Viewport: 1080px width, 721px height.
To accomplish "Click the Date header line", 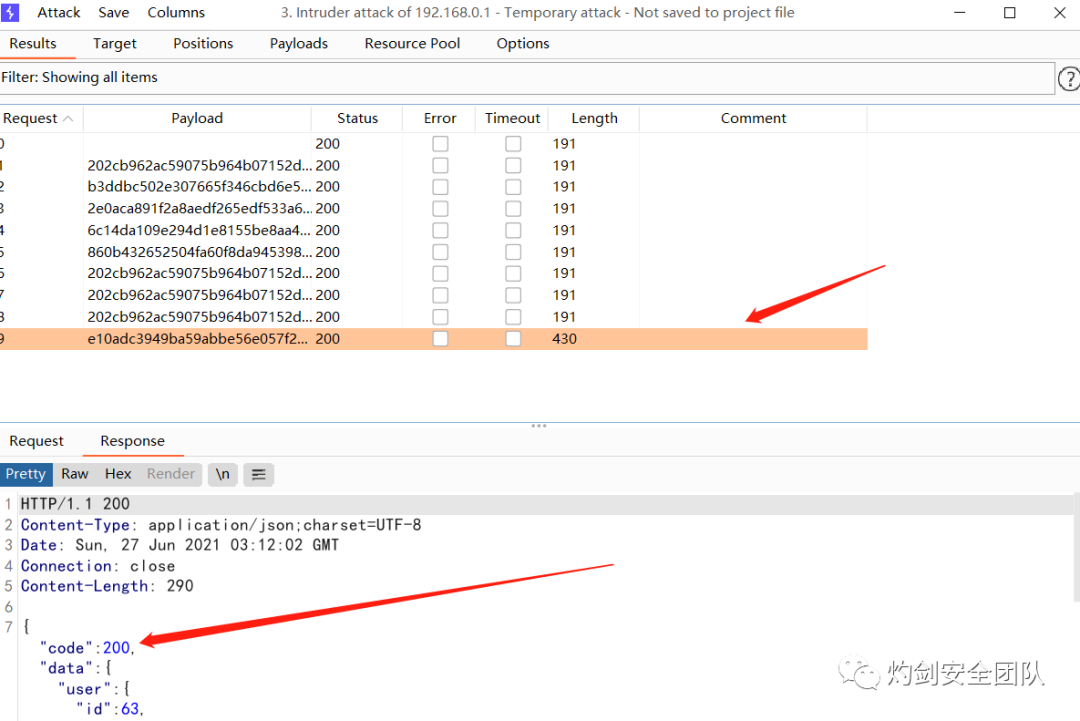I will coord(180,545).
